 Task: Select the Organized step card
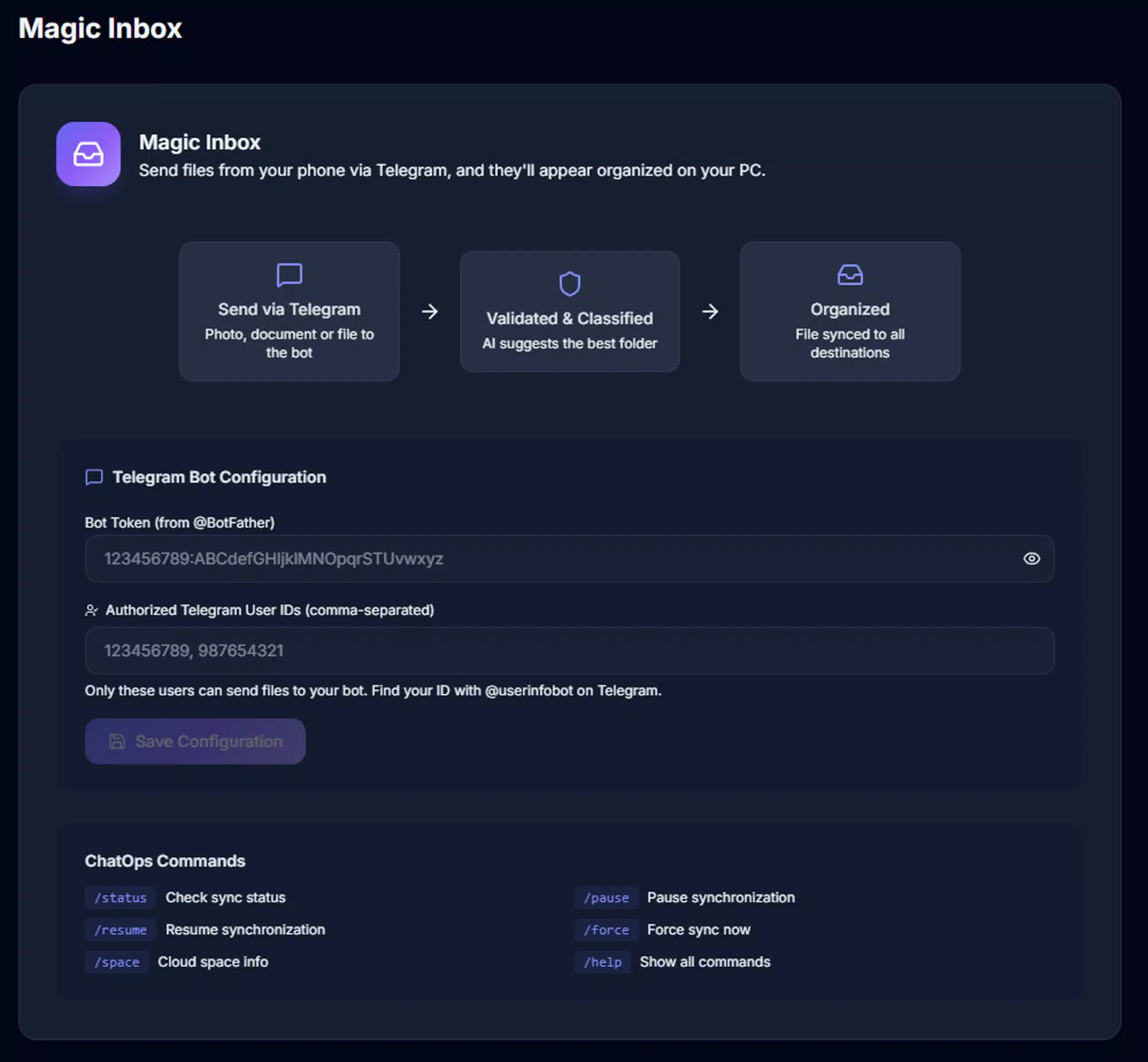[x=850, y=311]
